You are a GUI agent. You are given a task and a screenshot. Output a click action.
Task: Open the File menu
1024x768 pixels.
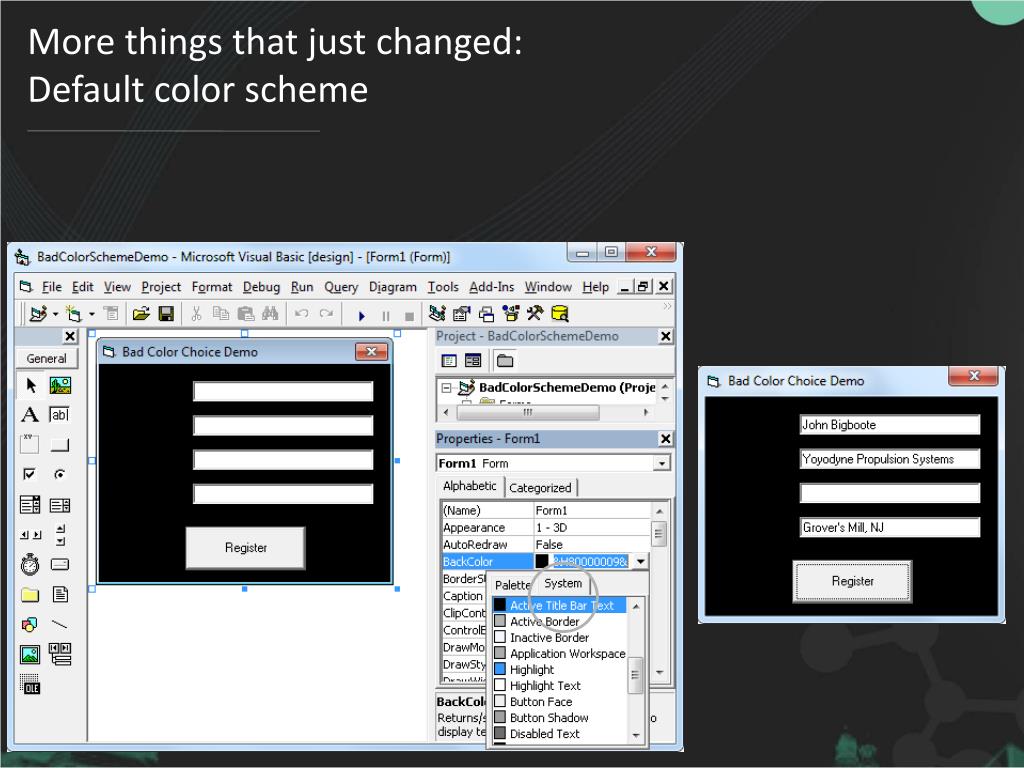(52, 287)
